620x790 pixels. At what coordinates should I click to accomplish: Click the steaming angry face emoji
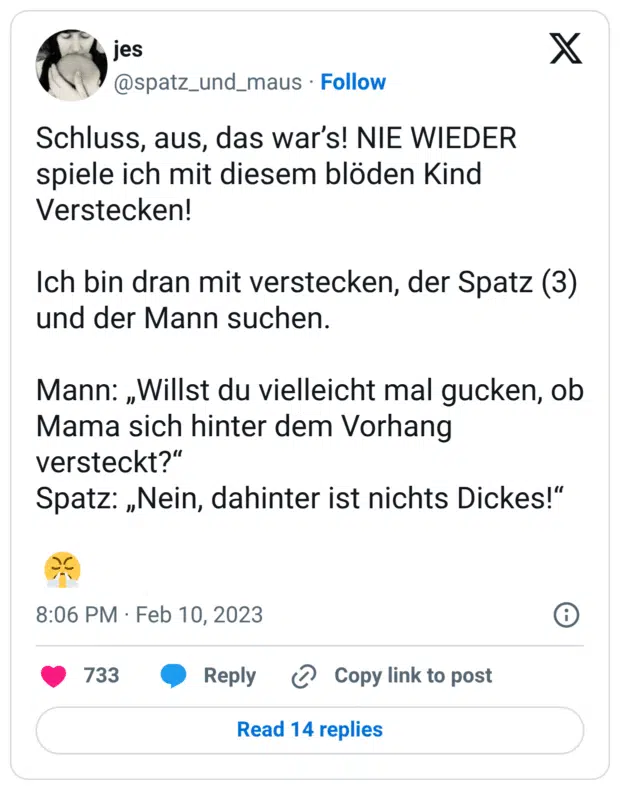coord(62,569)
